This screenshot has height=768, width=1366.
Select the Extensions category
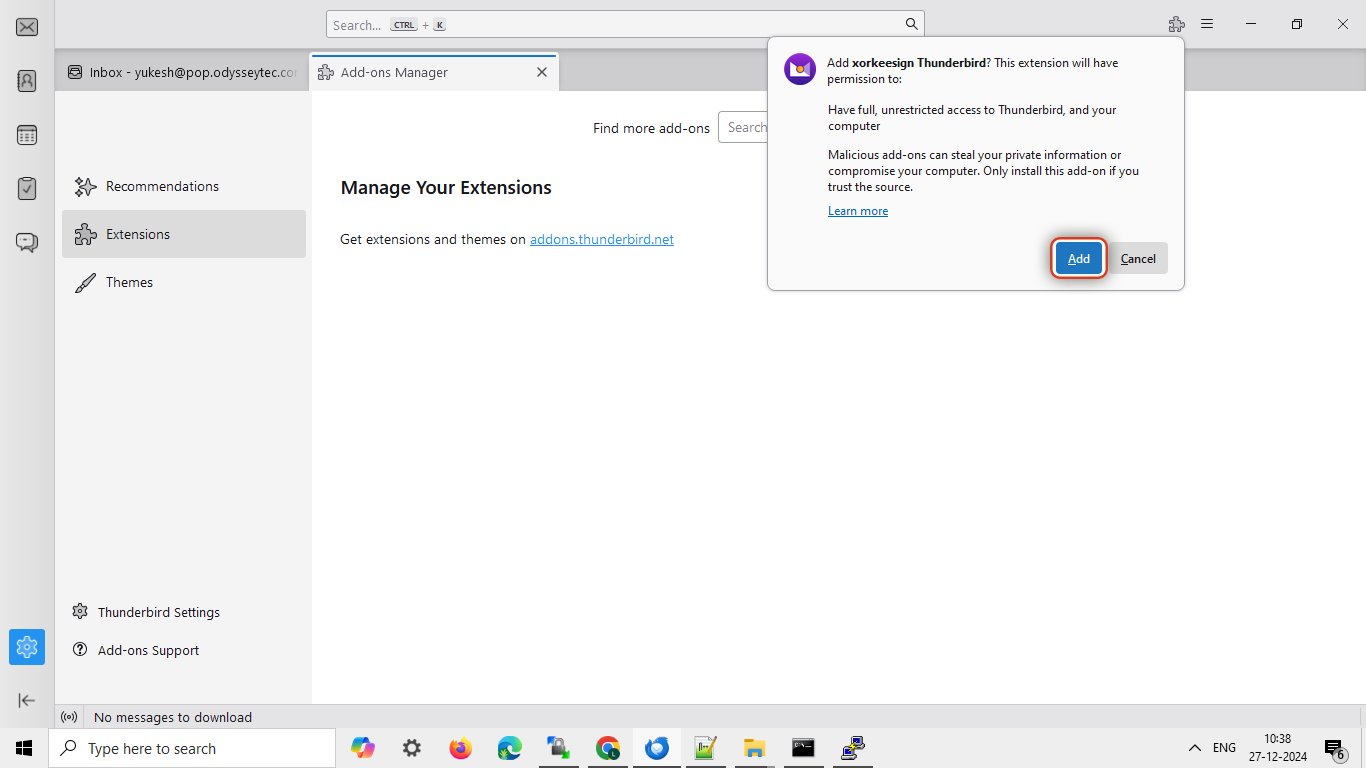point(184,234)
